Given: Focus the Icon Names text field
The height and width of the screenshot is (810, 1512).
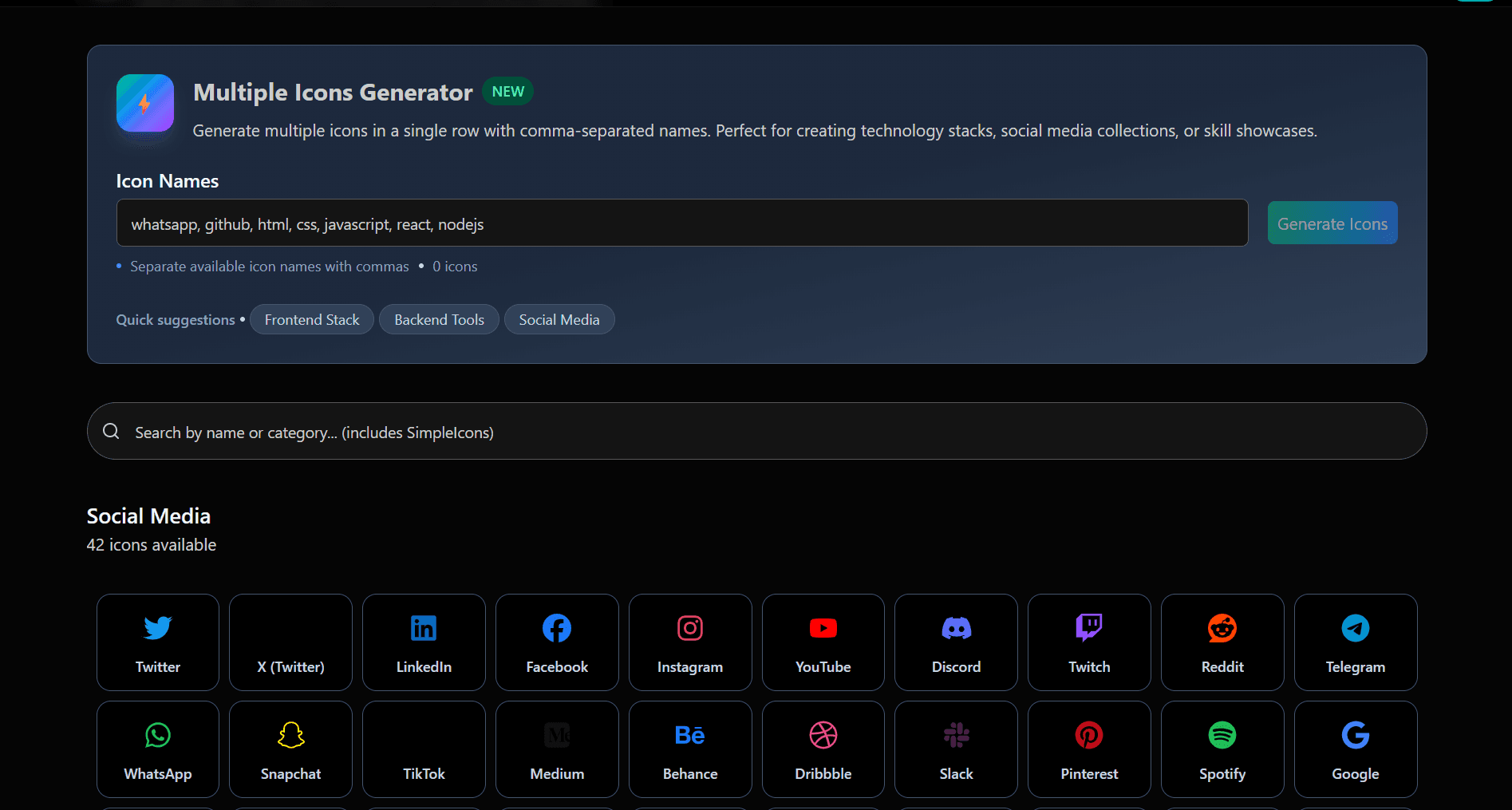Looking at the screenshot, I should 682,223.
